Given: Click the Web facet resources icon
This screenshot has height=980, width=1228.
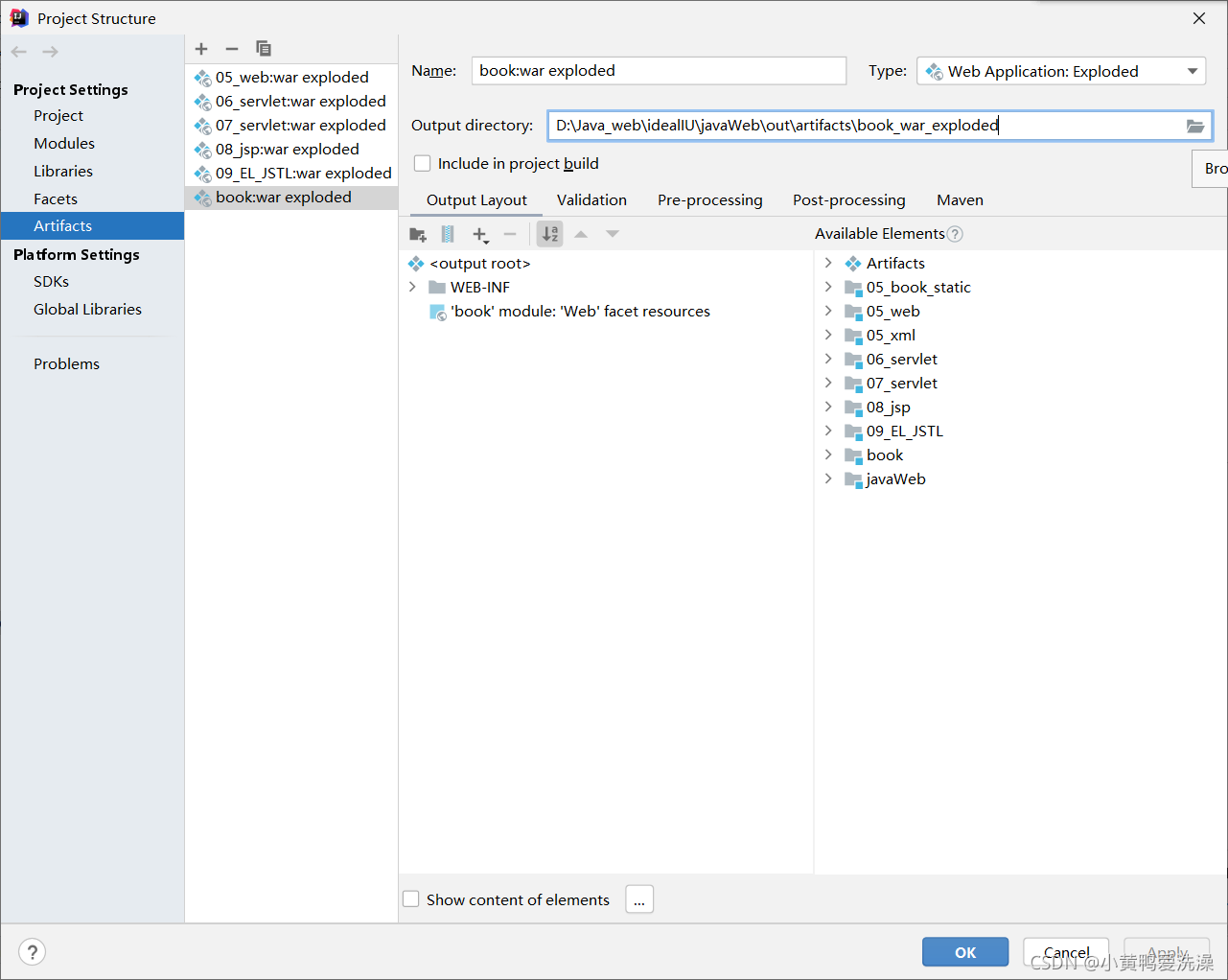Looking at the screenshot, I should click(437, 312).
